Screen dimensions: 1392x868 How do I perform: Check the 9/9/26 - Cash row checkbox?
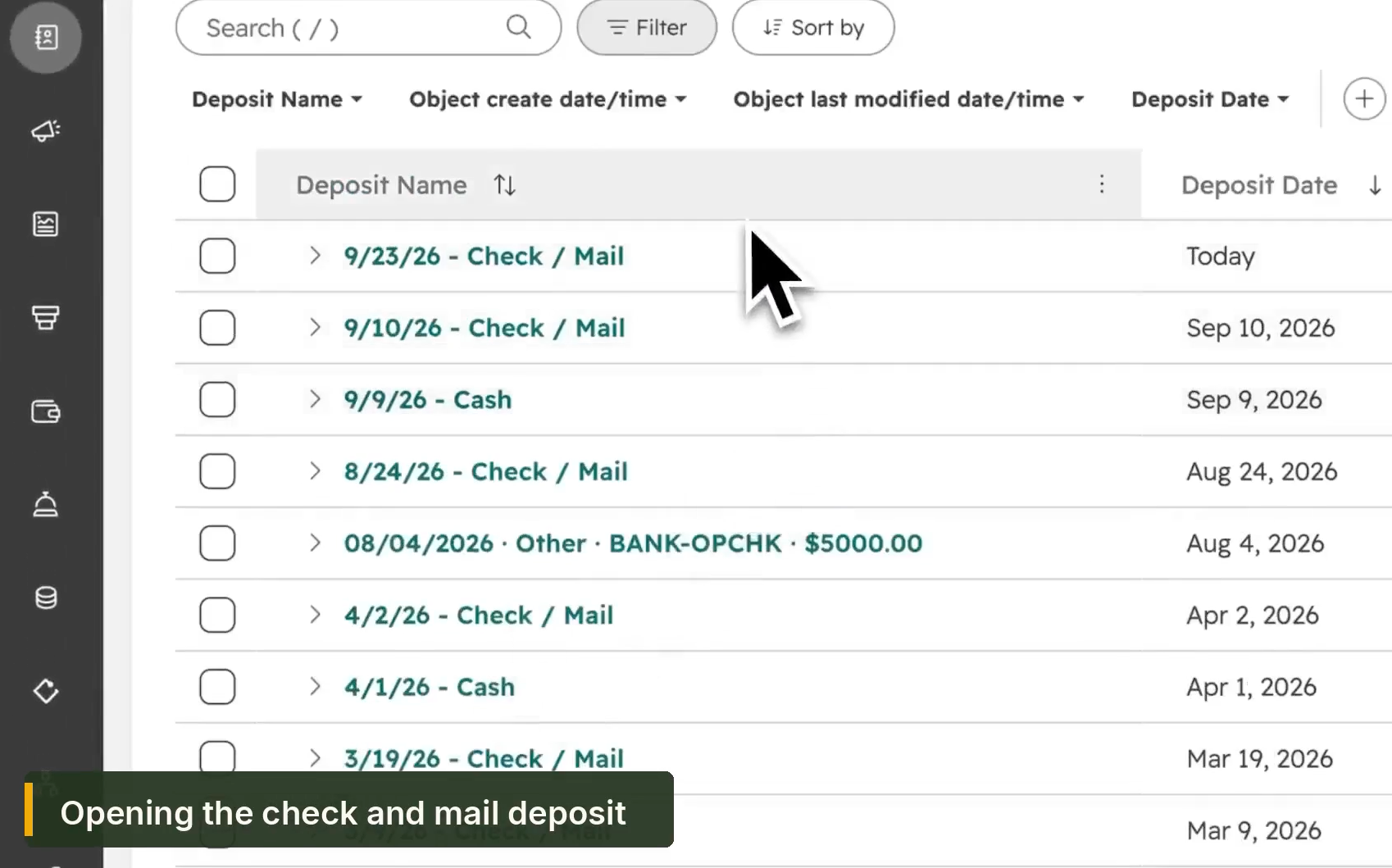tap(217, 400)
